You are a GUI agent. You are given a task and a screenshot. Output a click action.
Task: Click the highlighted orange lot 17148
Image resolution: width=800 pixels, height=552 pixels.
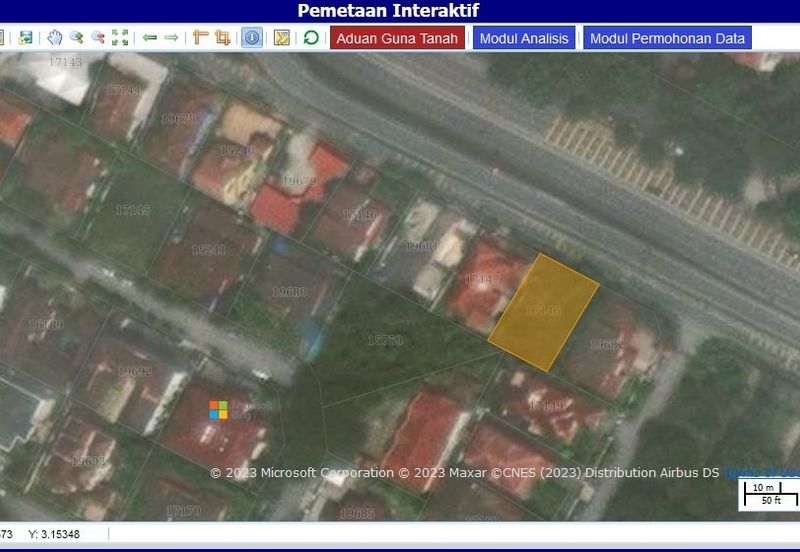point(543,312)
